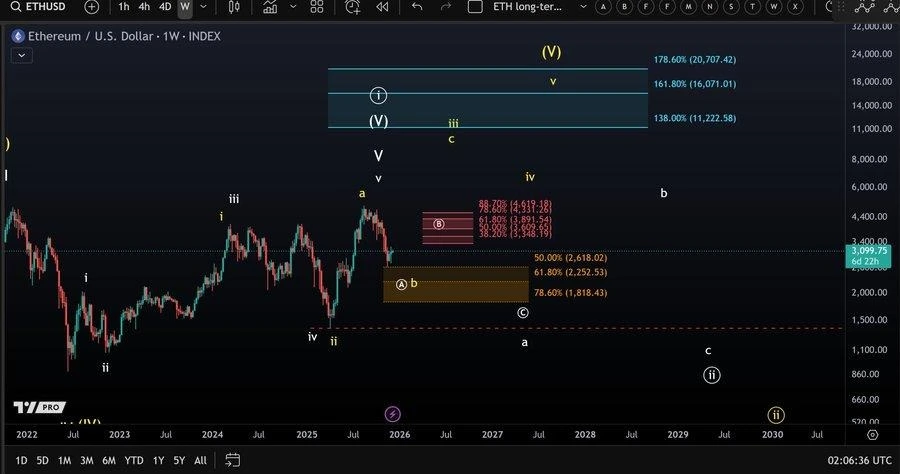The width and height of the screenshot is (900, 474).
Task: Open the indicator templates grid
Action: pyautogui.click(x=317, y=7)
